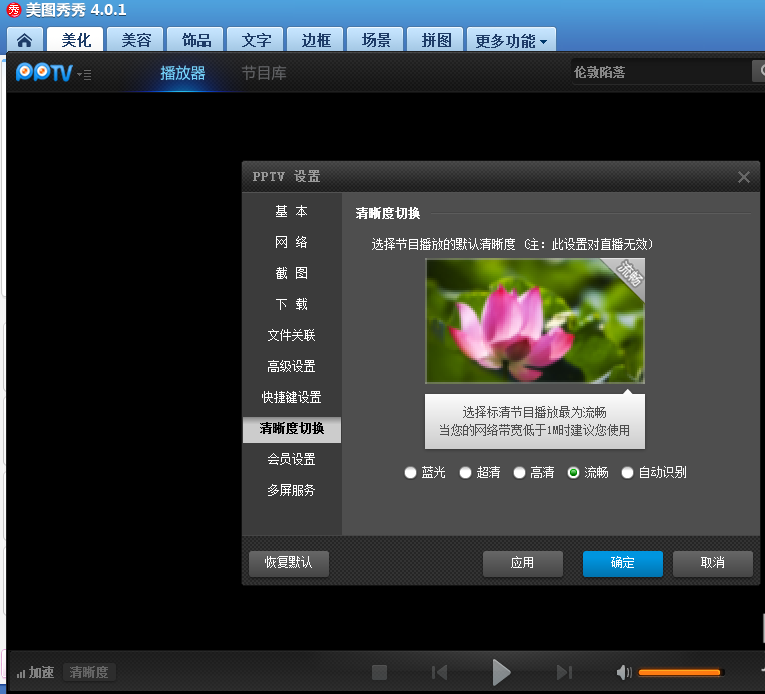765x694 pixels.
Task: Open 多屏服务 section
Action: tap(292, 490)
